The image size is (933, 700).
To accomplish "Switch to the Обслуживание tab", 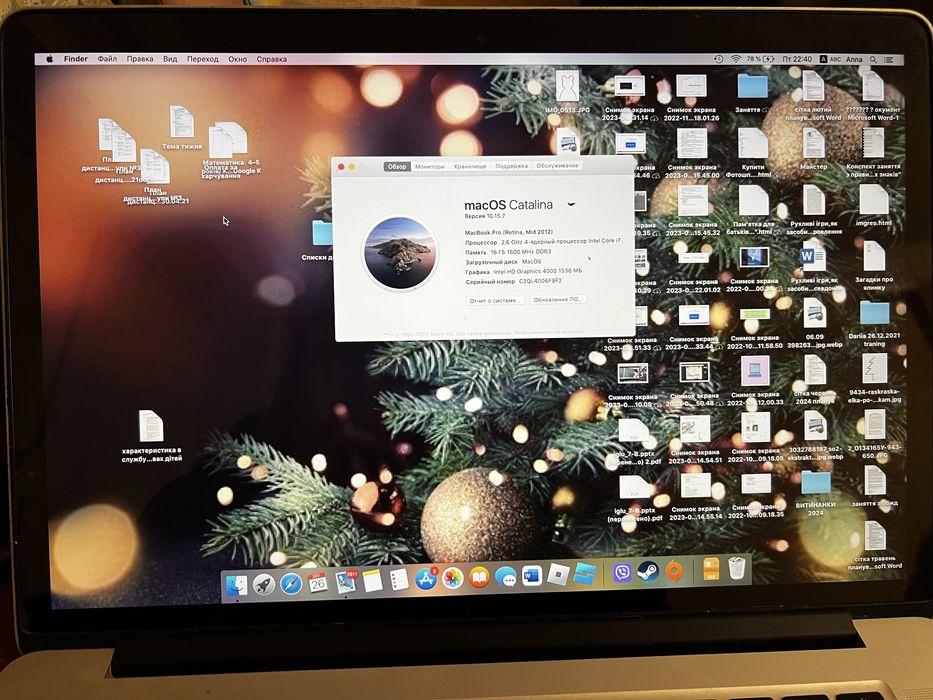I will (x=557, y=165).
